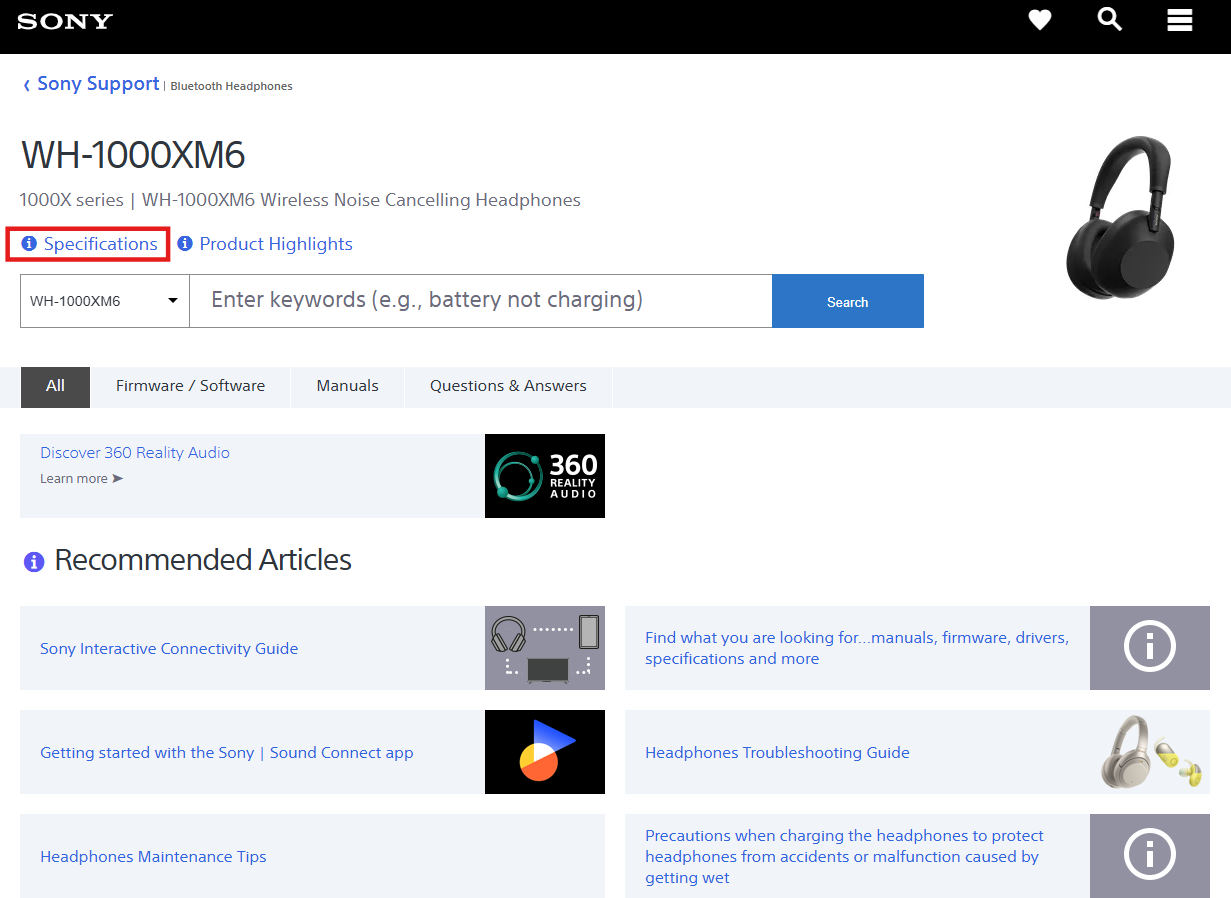Click the info circle on charging precautions article

pos(1150,856)
